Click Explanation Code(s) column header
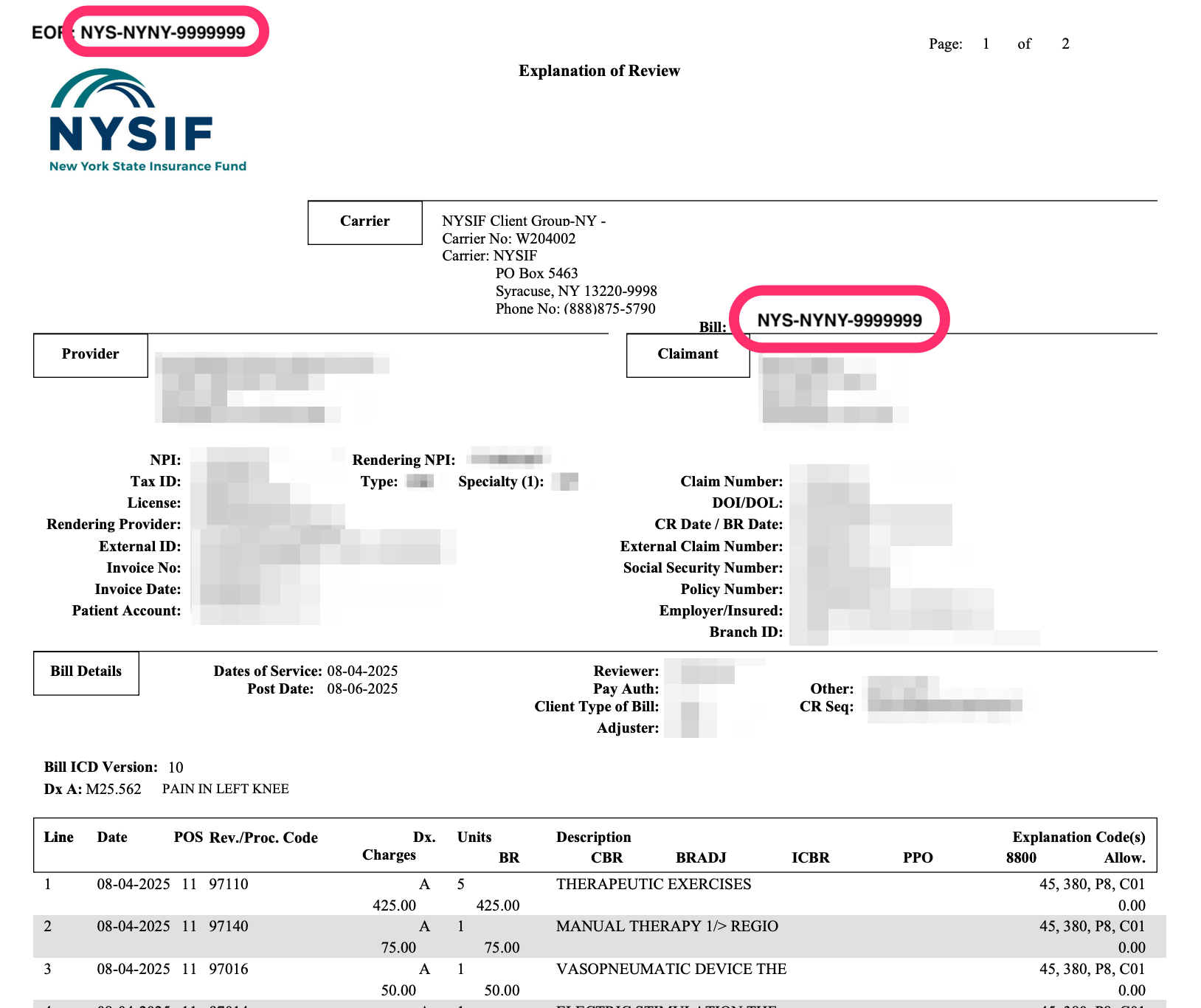 point(1078,837)
